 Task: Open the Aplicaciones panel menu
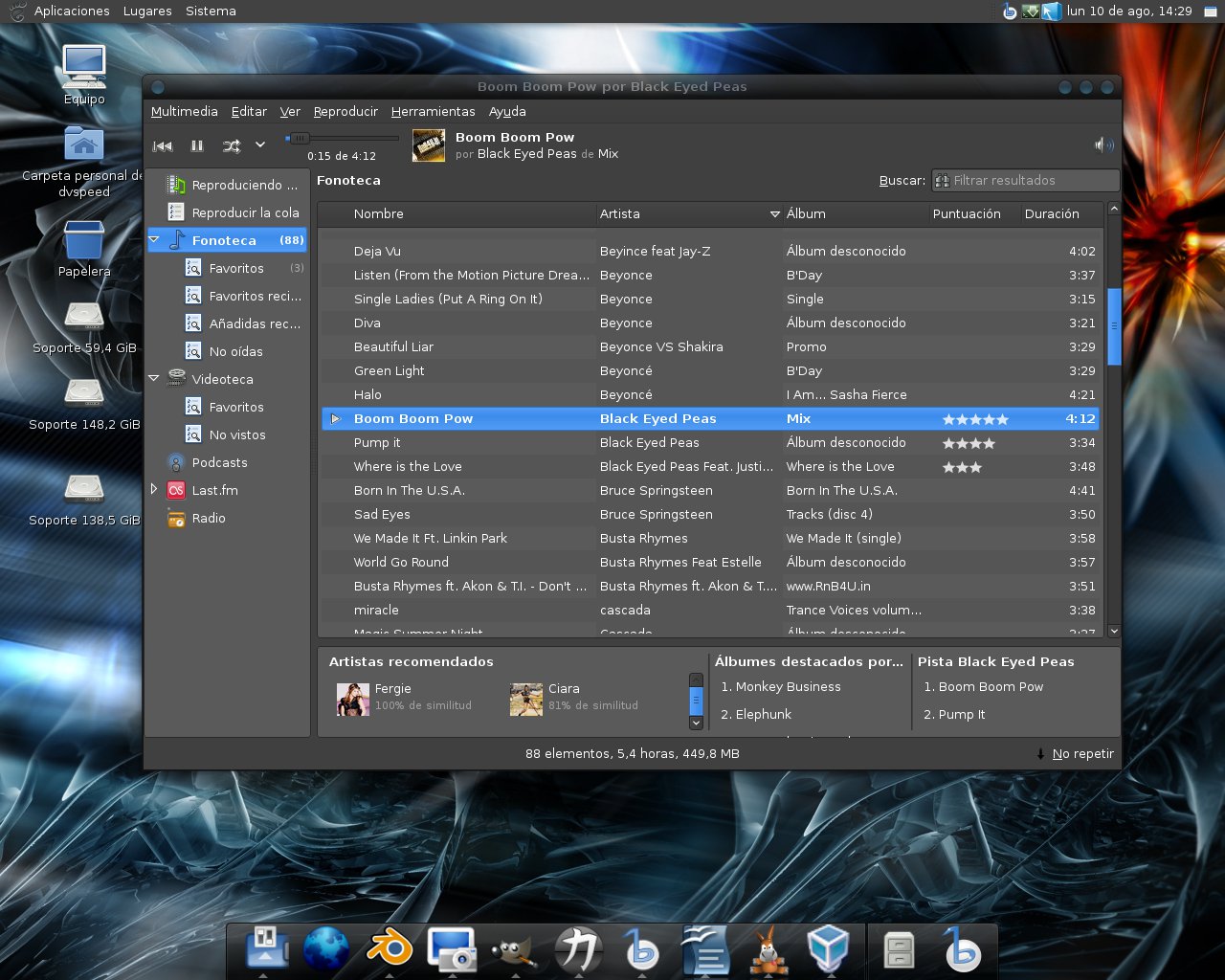[72, 11]
